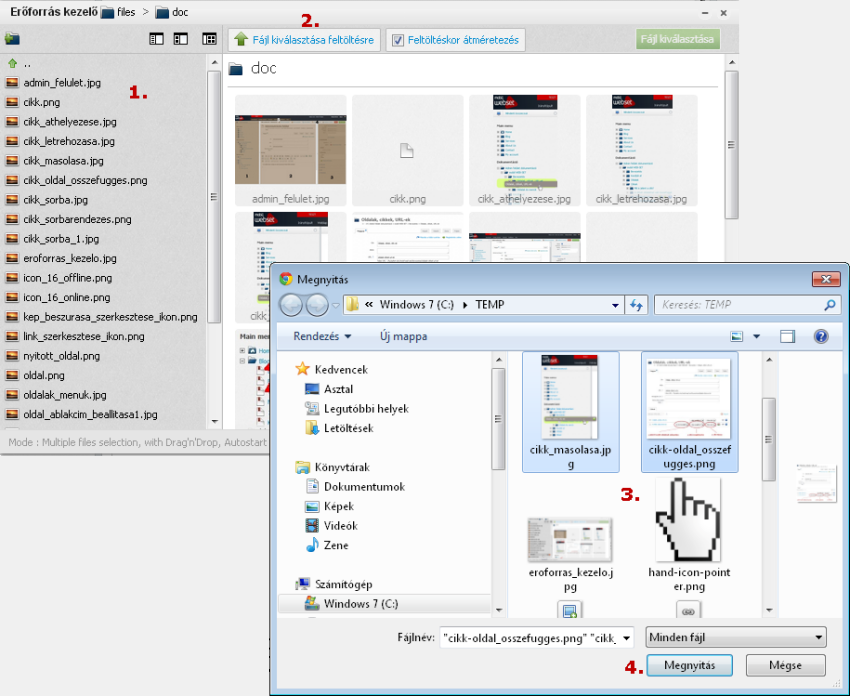Open the Dokumentumok library

click(x=364, y=487)
